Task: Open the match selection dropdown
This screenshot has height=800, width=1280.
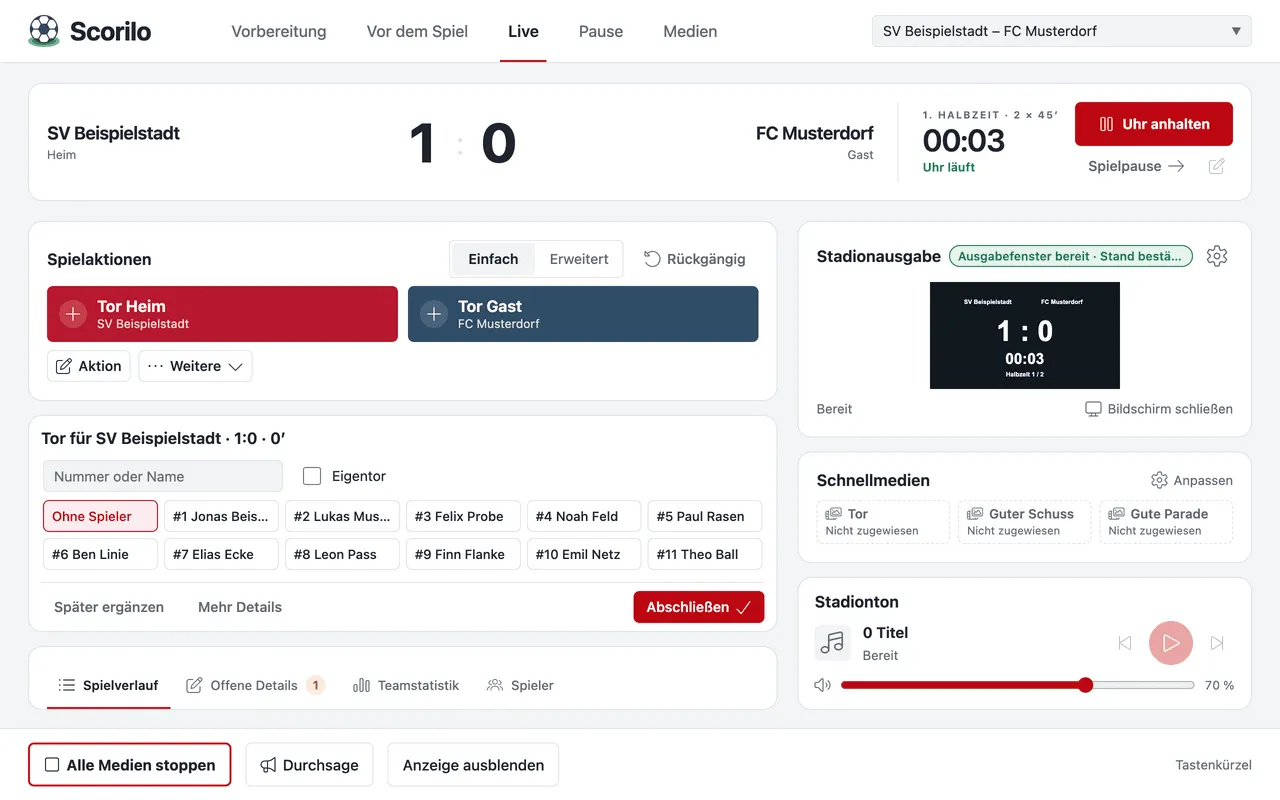Action: (x=1062, y=31)
